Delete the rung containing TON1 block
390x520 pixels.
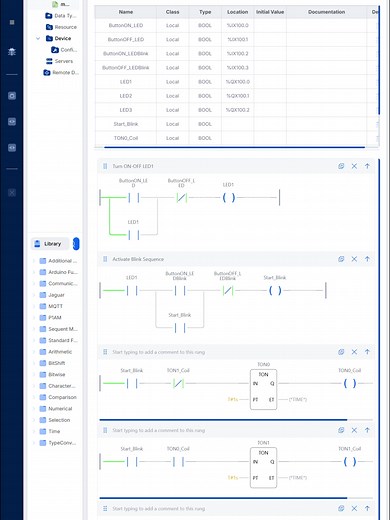coord(354,430)
